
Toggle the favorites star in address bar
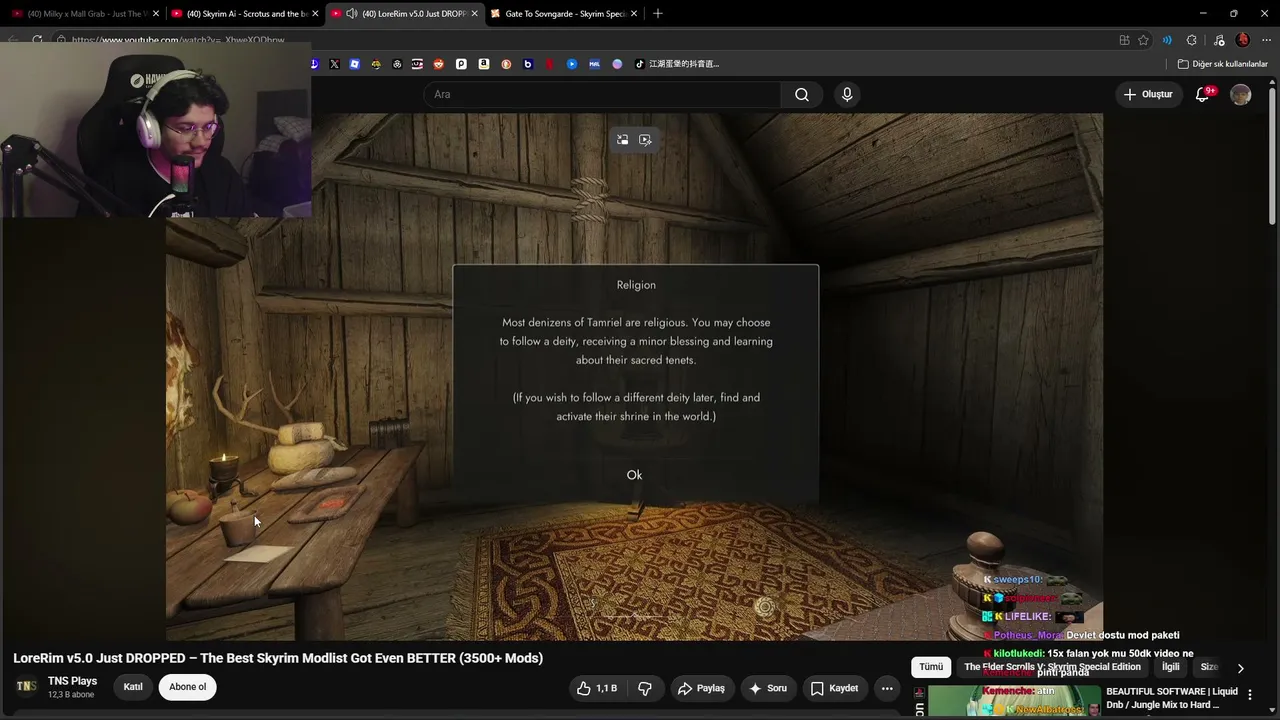1144,40
